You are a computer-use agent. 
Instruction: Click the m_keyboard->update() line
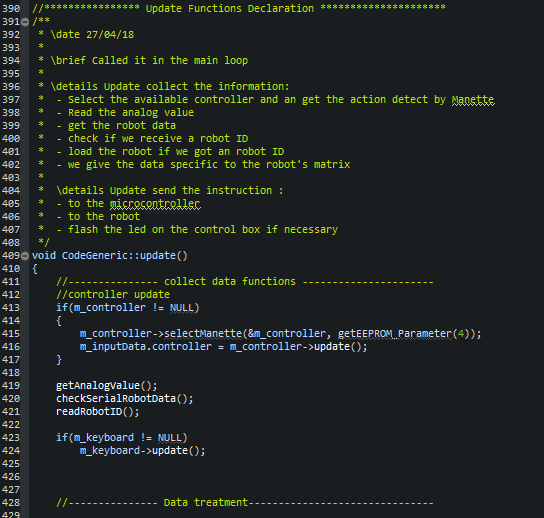point(143,451)
